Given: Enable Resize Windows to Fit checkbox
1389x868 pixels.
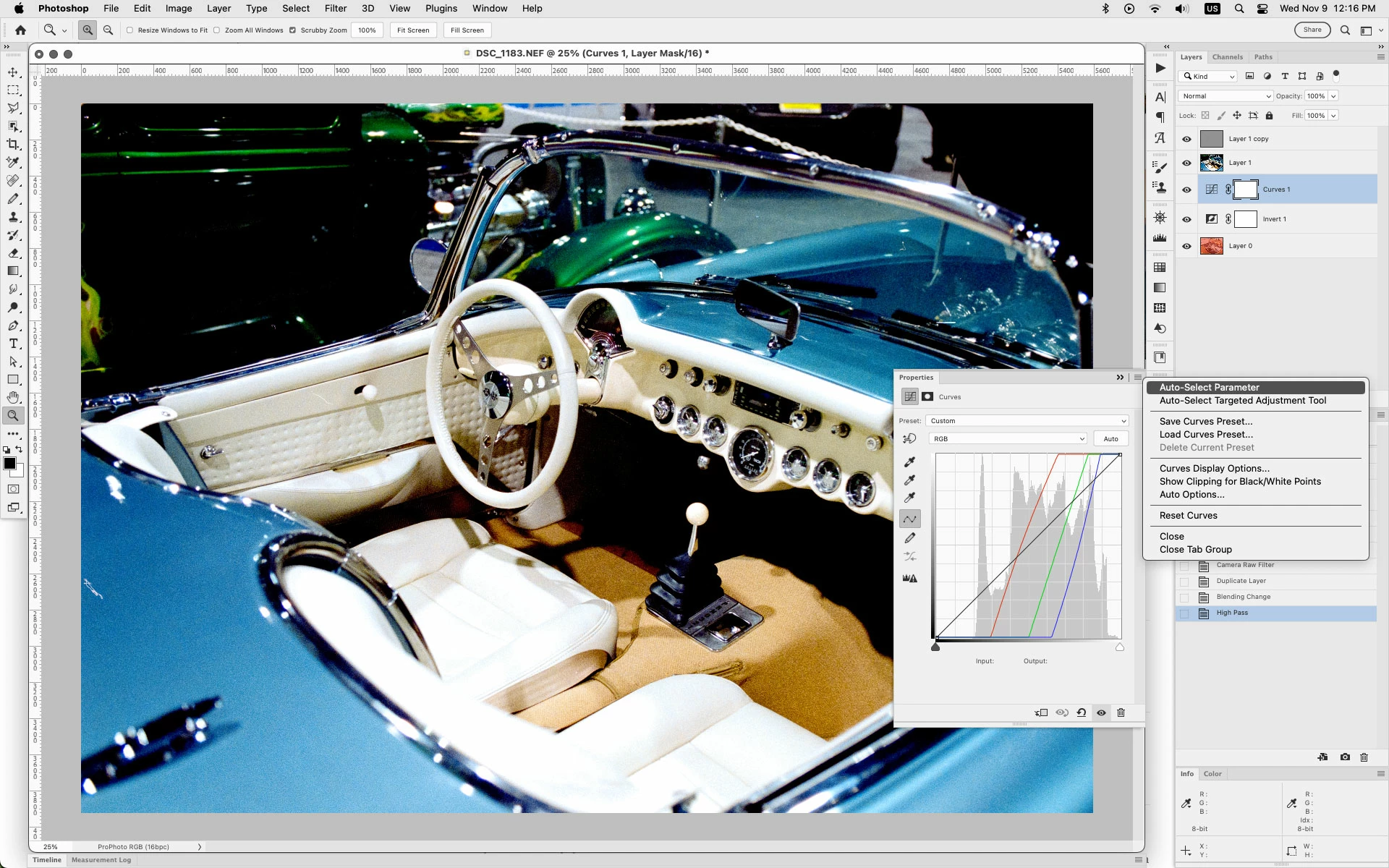Looking at the screenshot, I should (130, 30).
